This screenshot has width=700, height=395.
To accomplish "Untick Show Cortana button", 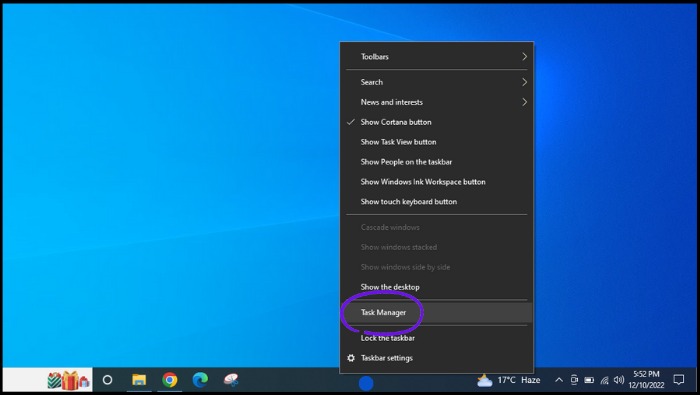I will pos(437,122).
